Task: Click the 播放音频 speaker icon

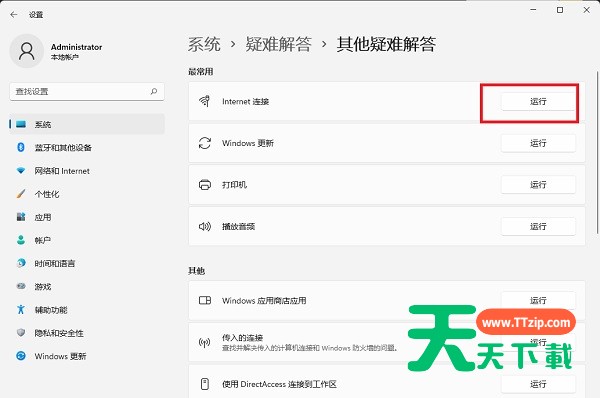Action: pyautogui.click(x=205, y=227)
